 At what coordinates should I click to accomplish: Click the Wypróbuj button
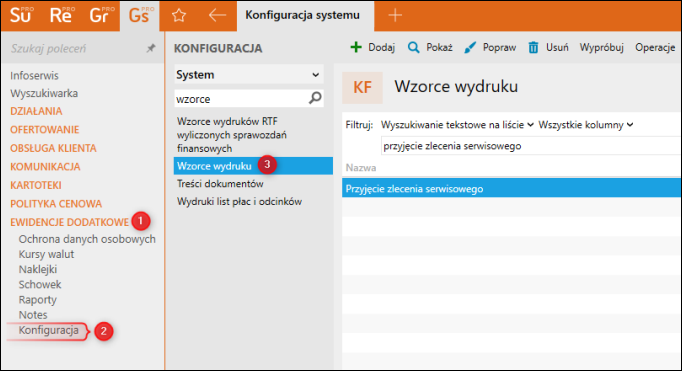point(602,47)
